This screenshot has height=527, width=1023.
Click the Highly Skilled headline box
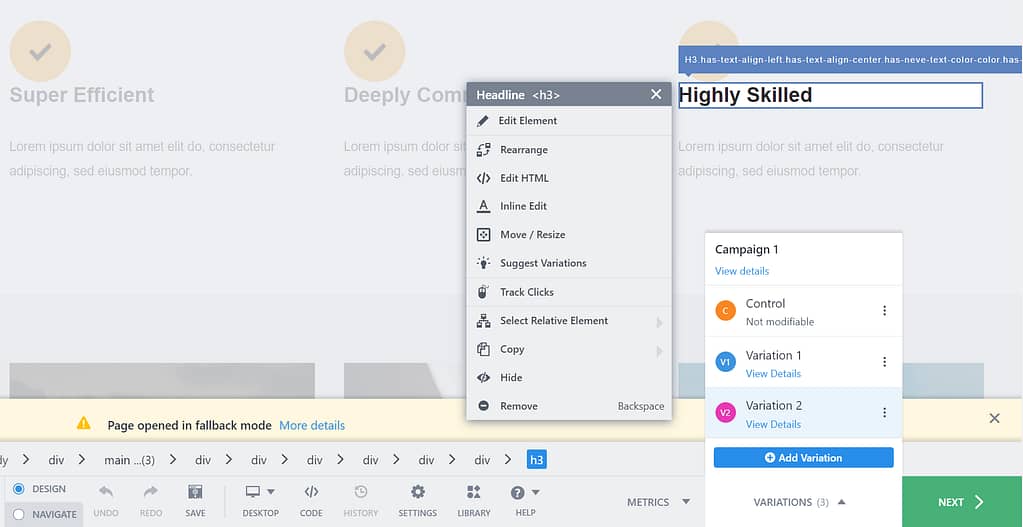pos(830,95)
